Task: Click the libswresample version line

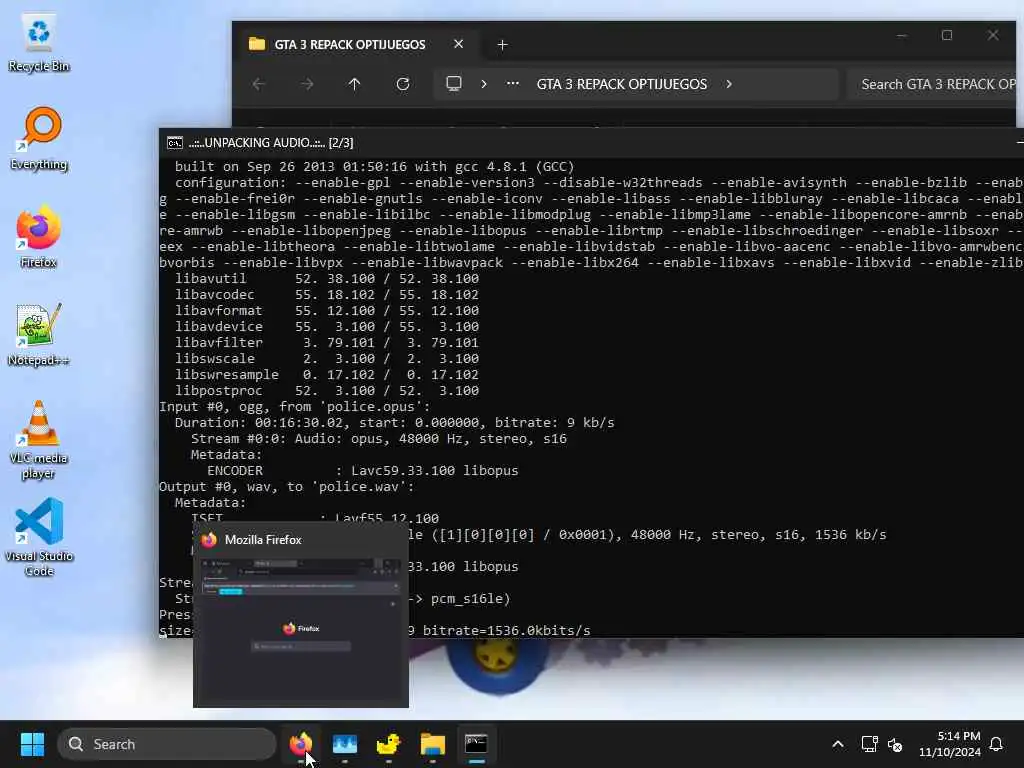Action: 327,375
